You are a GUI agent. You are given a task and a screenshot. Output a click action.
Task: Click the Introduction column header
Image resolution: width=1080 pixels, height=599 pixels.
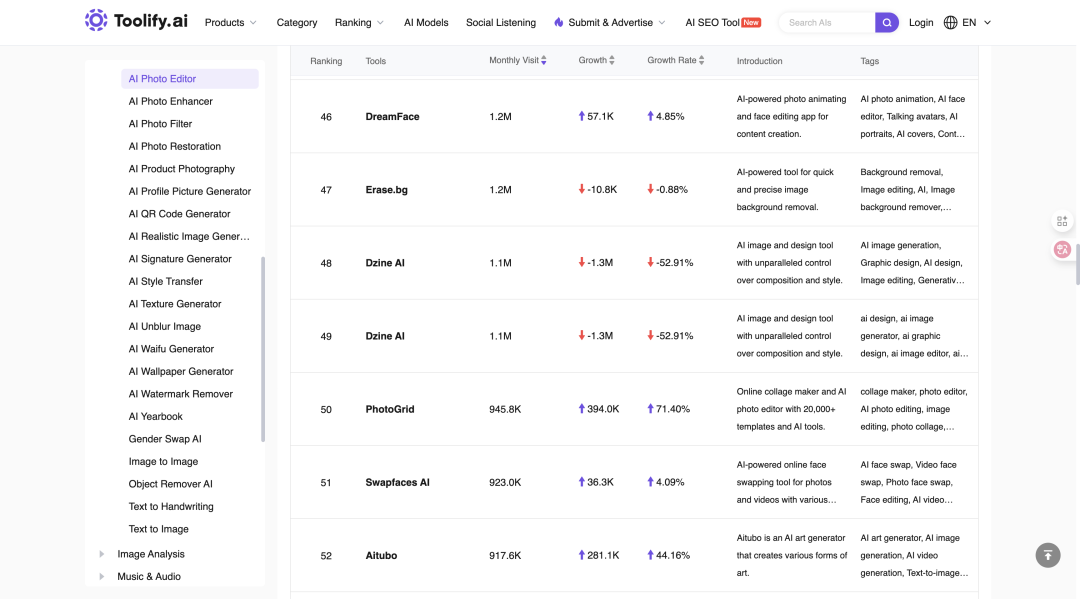[759, 61]
